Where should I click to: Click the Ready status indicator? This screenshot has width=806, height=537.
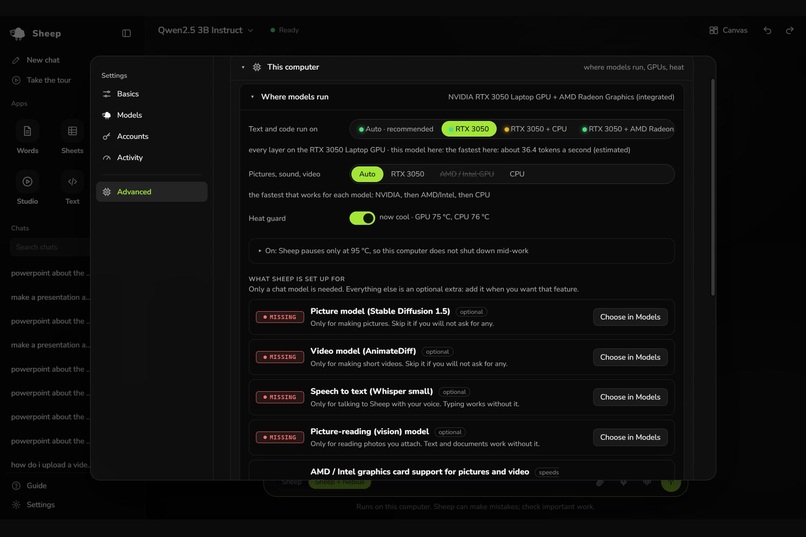(284, 30)
